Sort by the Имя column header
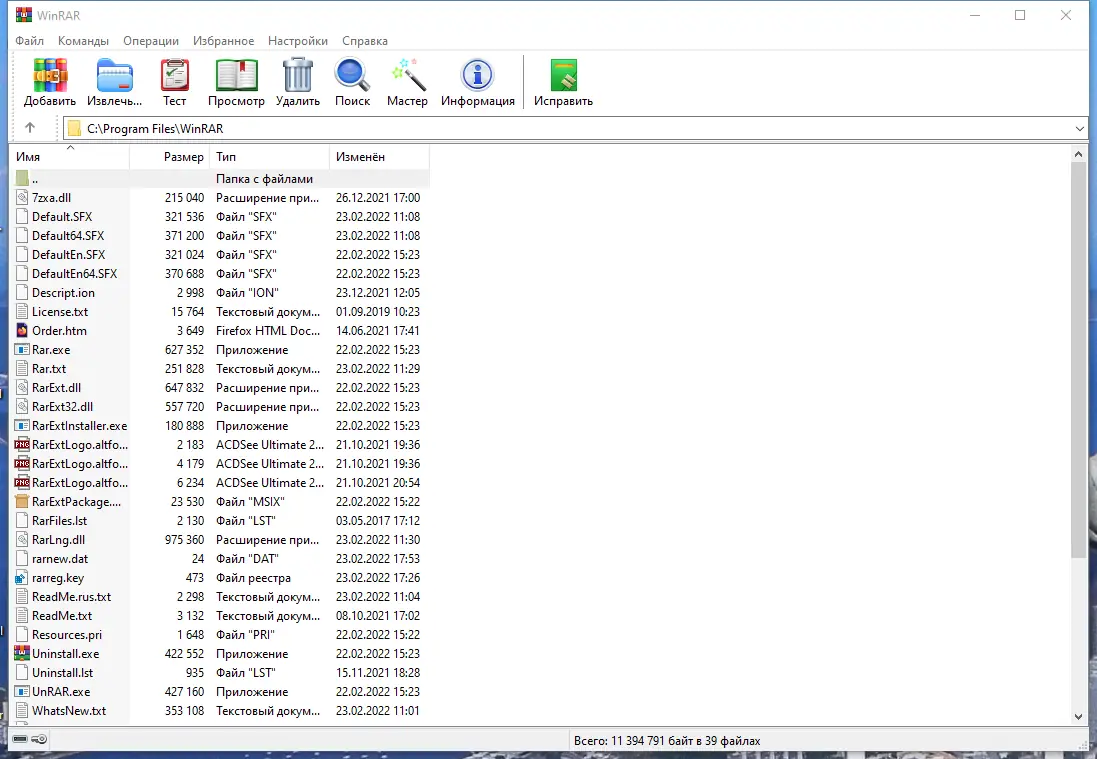Screen dimensions: 1097x759 click(71, 157)
